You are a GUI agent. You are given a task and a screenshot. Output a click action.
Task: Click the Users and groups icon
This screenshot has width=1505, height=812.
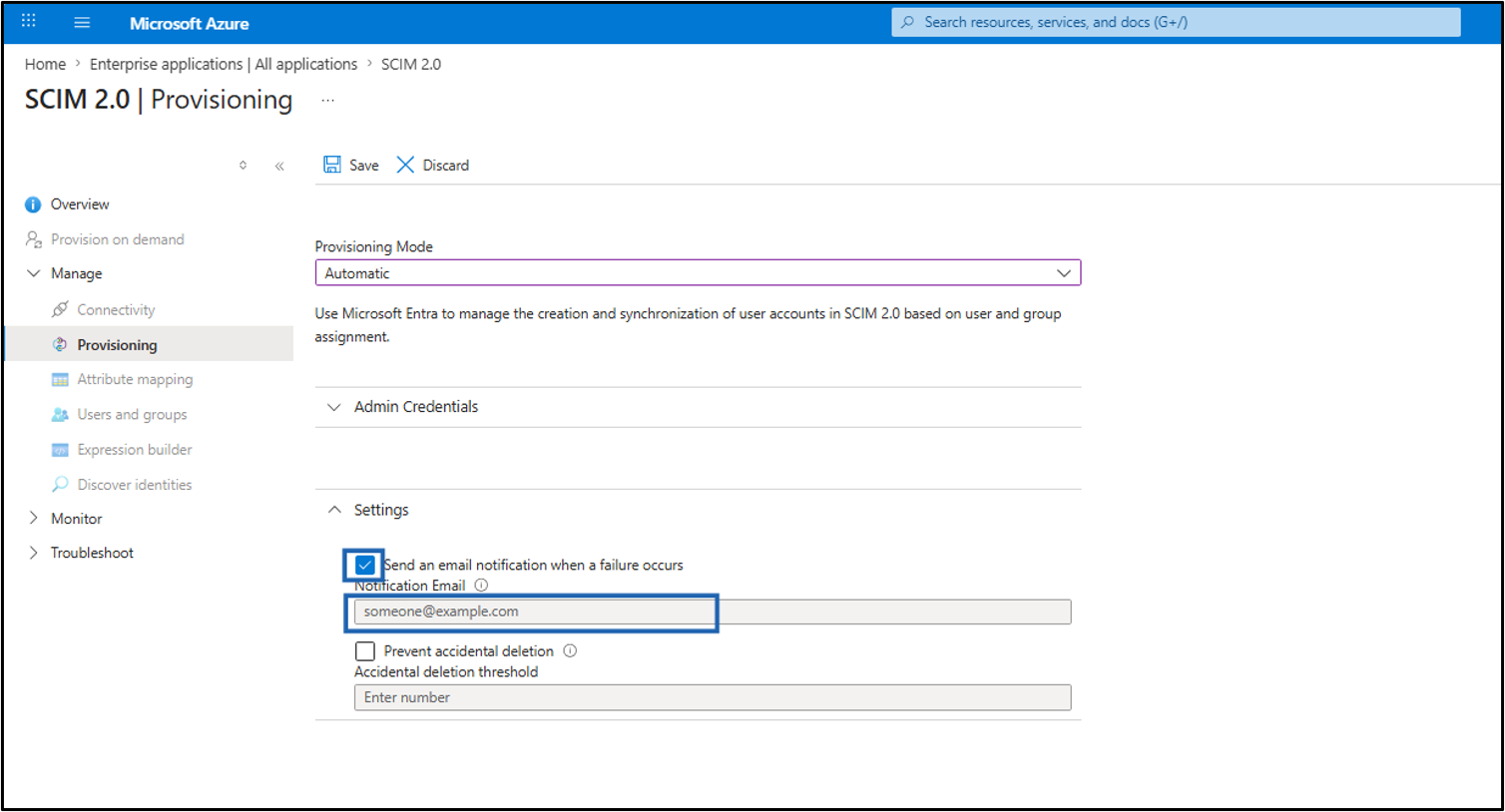pyautogui.click(x=60, y=415)
